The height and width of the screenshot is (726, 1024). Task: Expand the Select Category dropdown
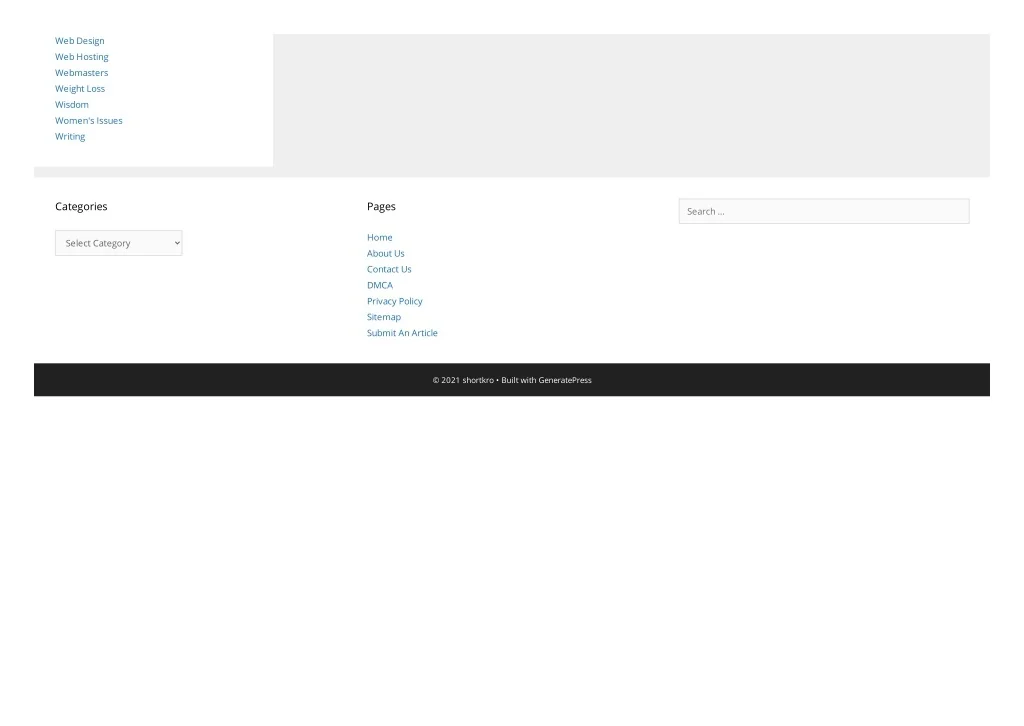(x=118, y=243)
